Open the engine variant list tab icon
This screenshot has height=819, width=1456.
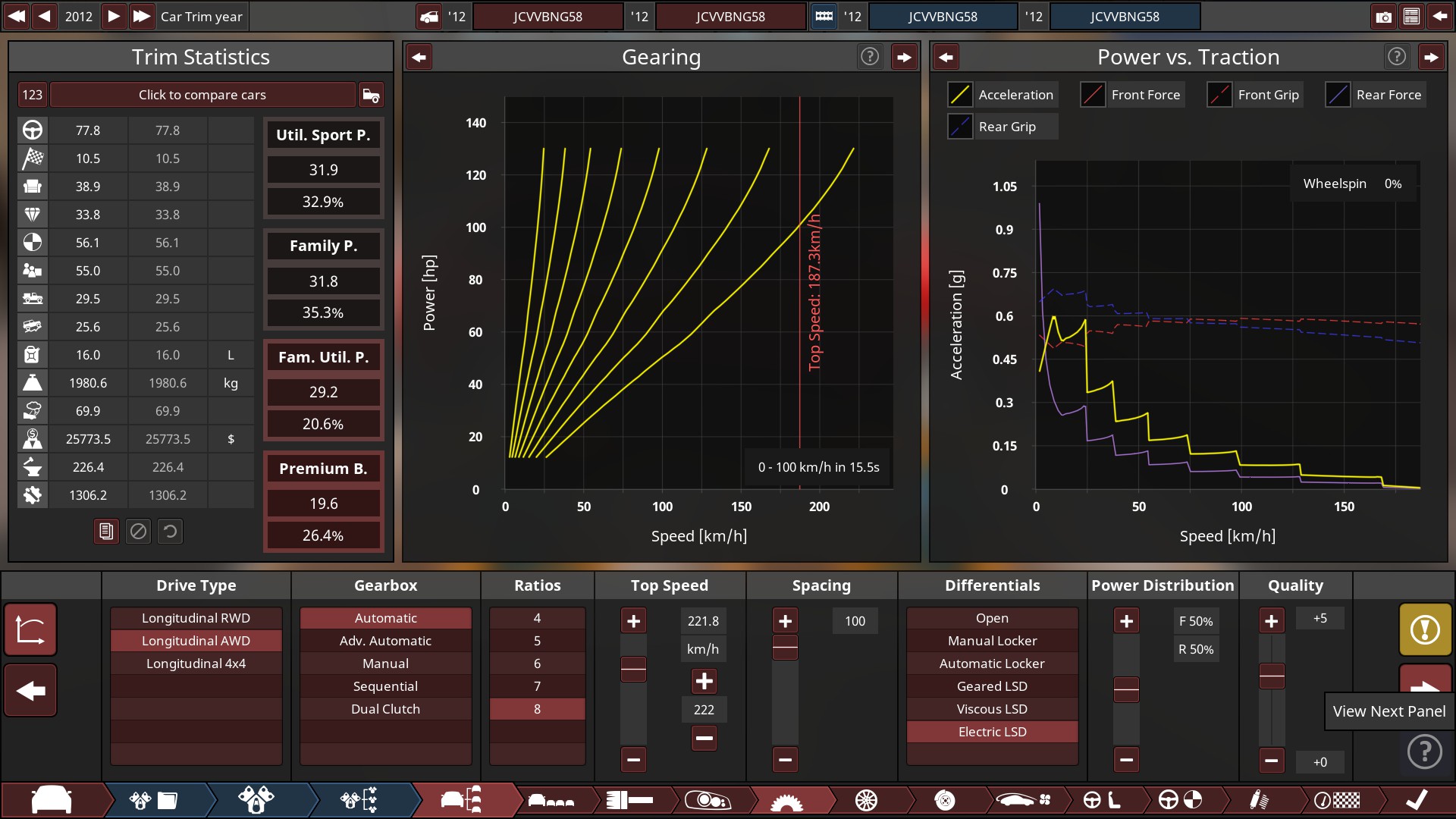pyautogui.click(x=359, y=800)
